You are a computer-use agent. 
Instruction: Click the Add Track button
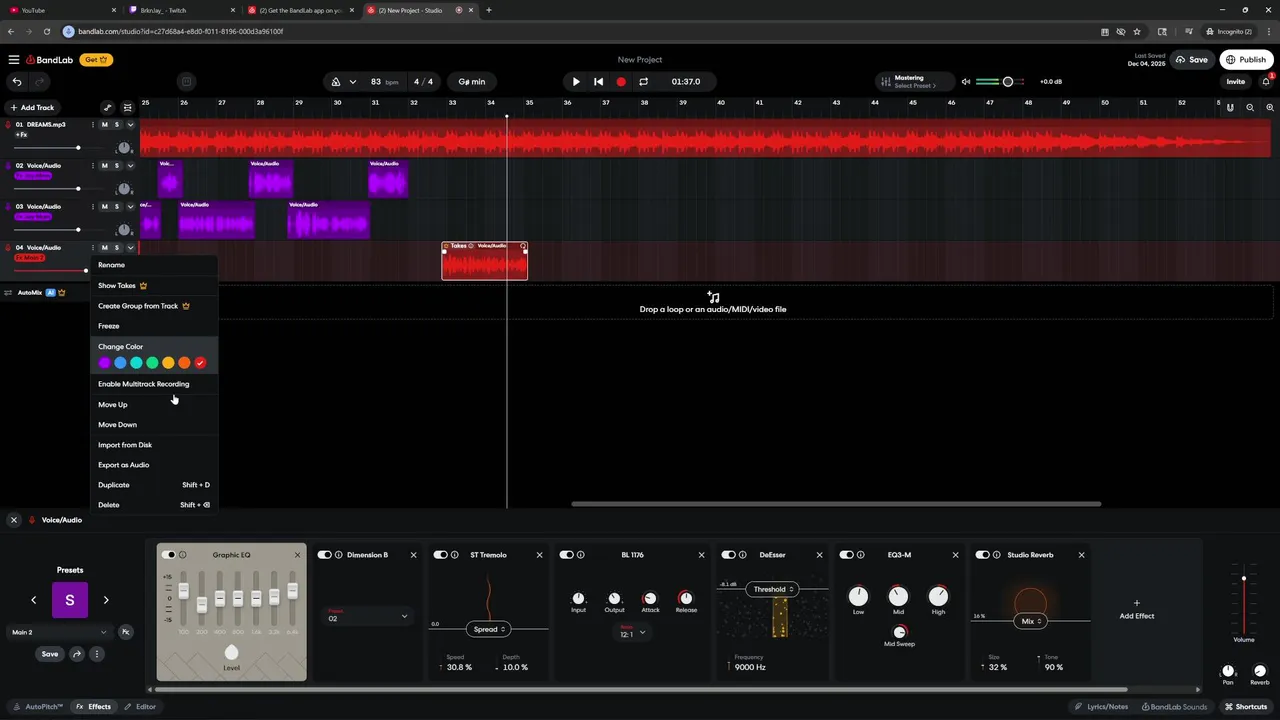32,107
